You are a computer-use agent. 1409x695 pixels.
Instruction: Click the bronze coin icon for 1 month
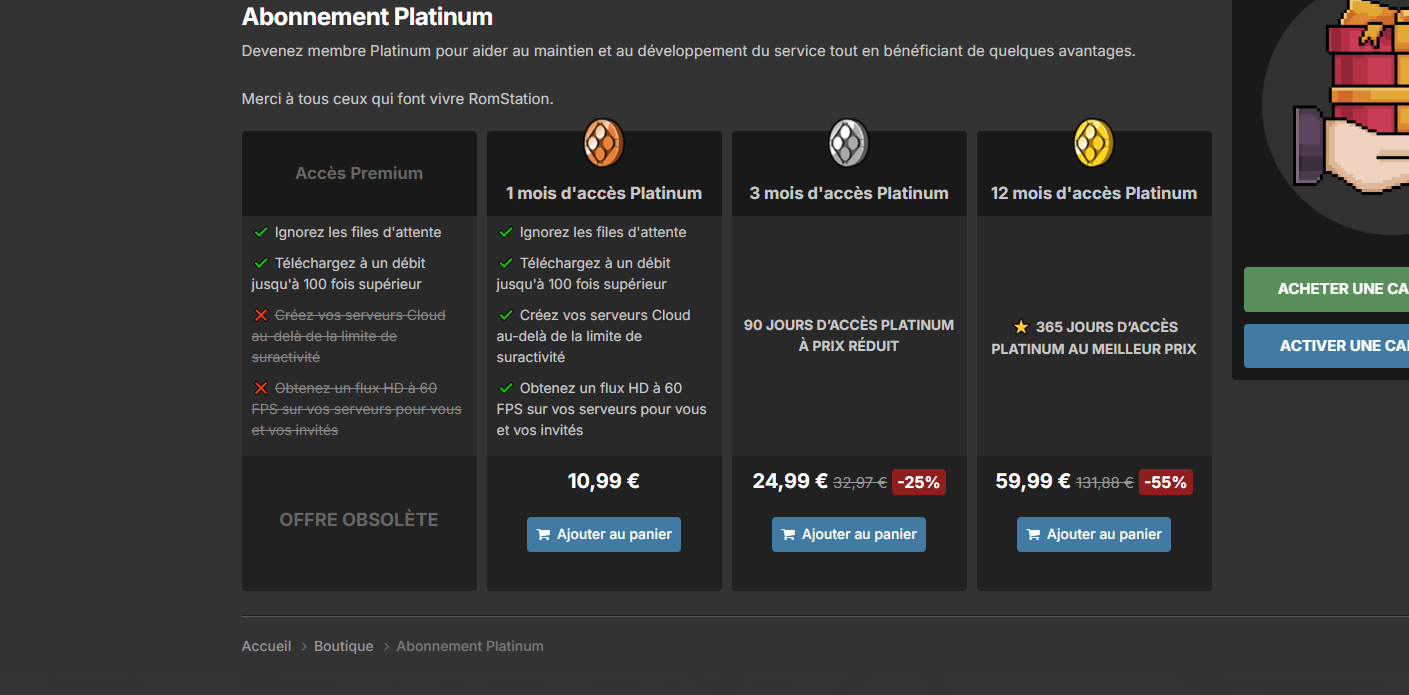point(604,143)
